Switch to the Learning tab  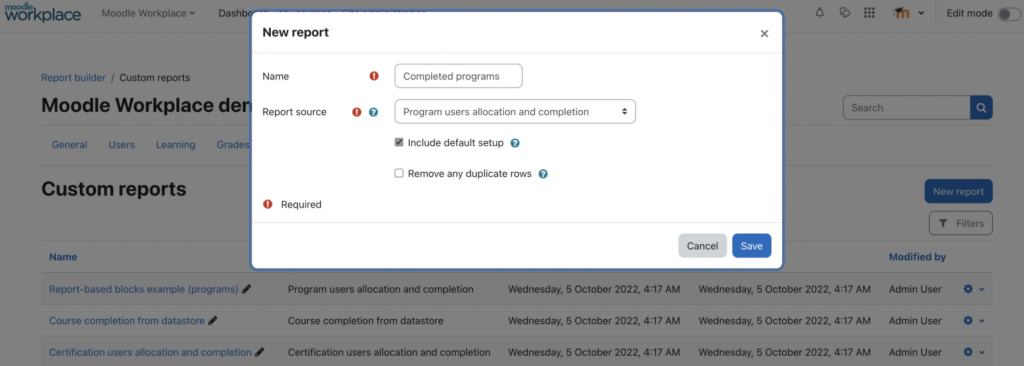tap(176, 145)
